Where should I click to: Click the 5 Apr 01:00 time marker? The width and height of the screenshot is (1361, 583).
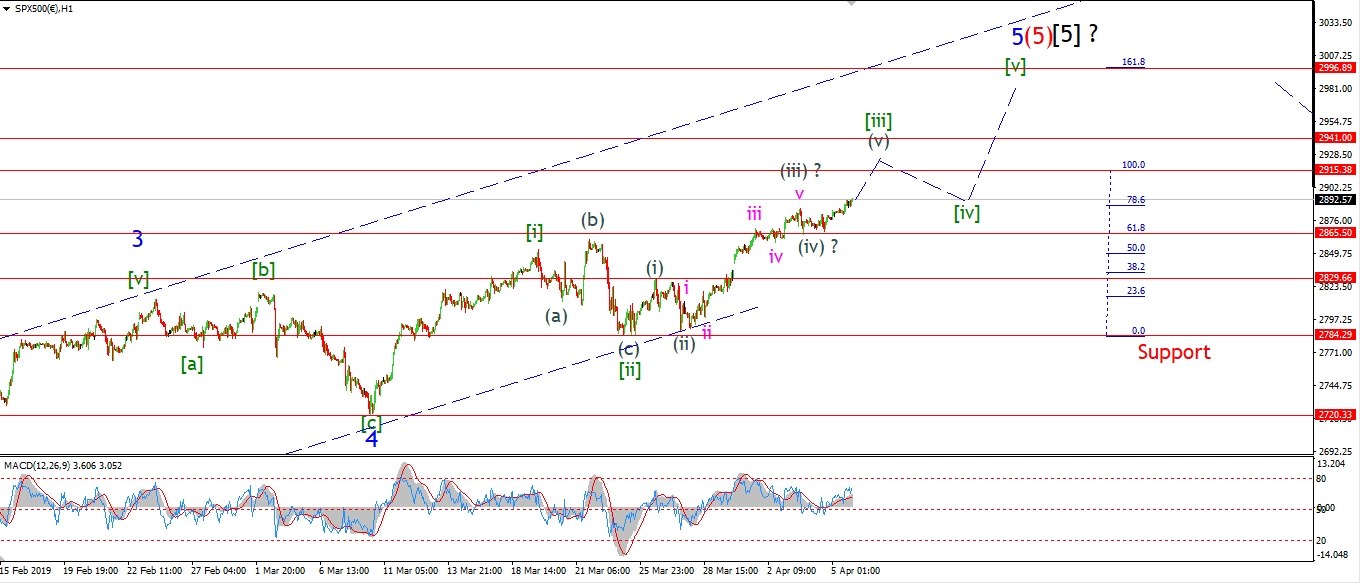click(856, 571)
